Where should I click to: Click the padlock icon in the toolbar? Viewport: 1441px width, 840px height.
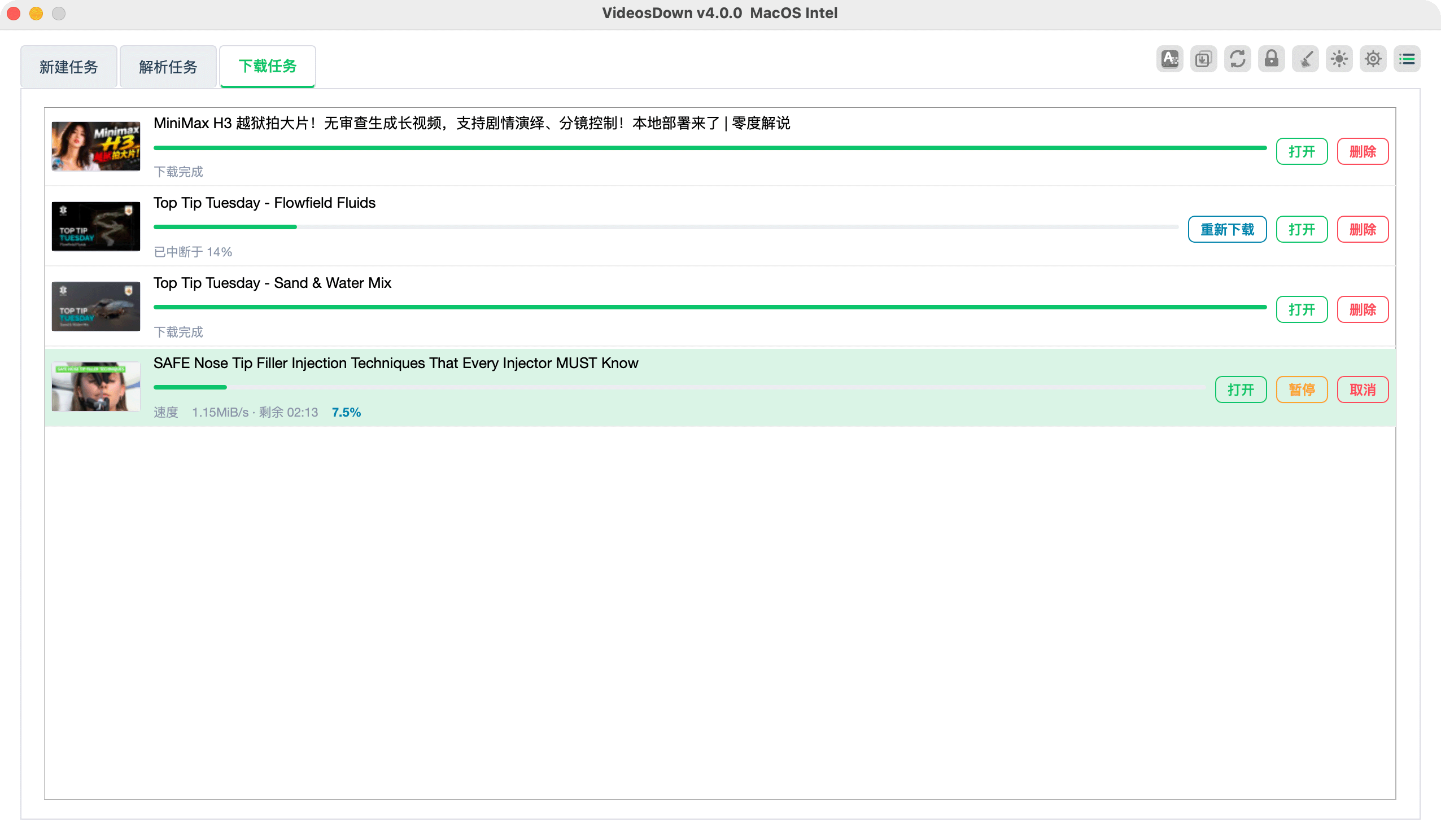1271,59
